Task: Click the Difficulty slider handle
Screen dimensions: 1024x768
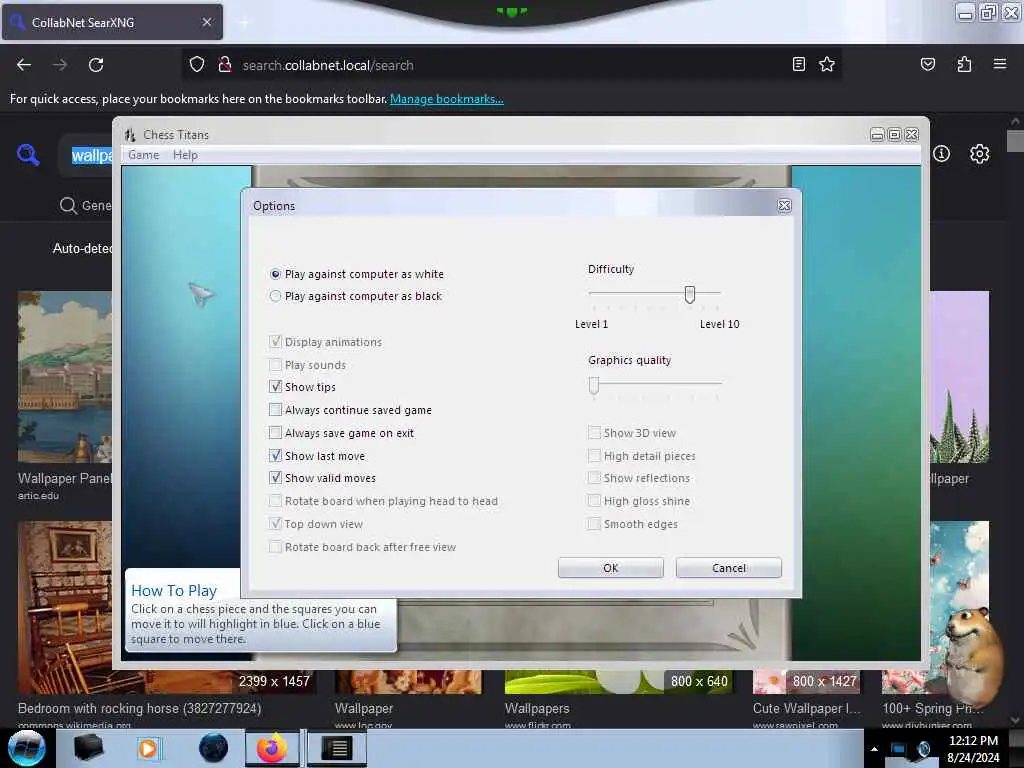Action: (690, 295)
